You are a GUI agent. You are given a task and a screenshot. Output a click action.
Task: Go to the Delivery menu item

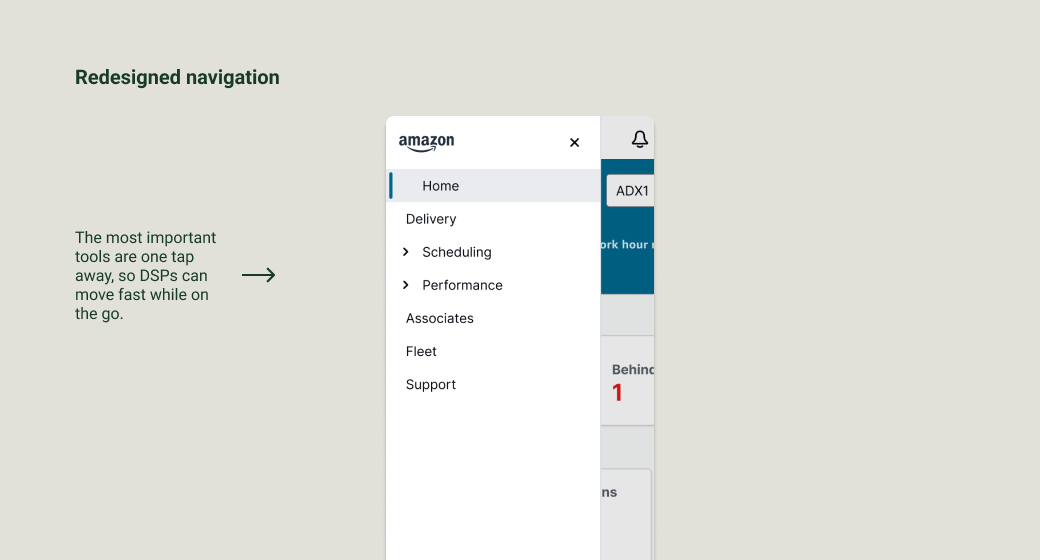click(x=431, y=219)
